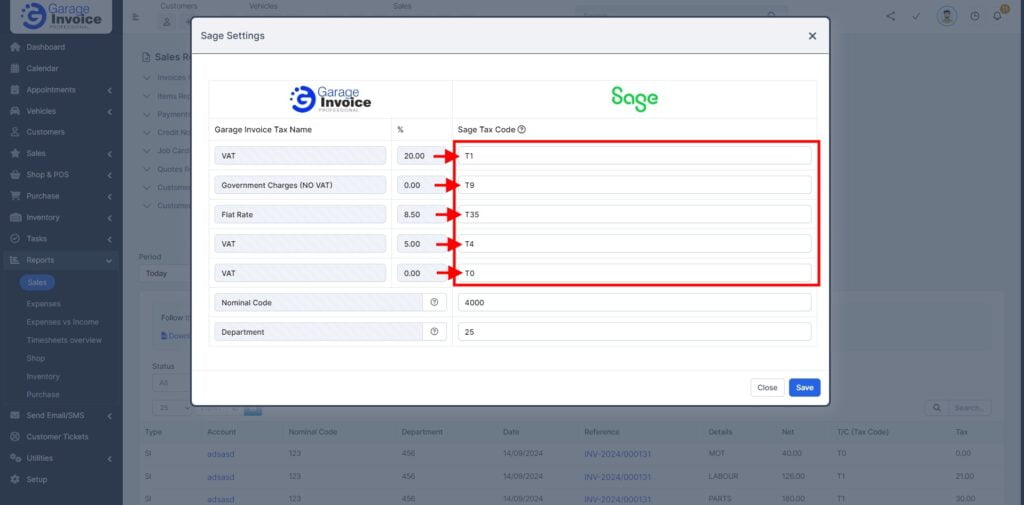Open the Period dropdown showing Today
The image size is (1024, 505).
point(165,274)
